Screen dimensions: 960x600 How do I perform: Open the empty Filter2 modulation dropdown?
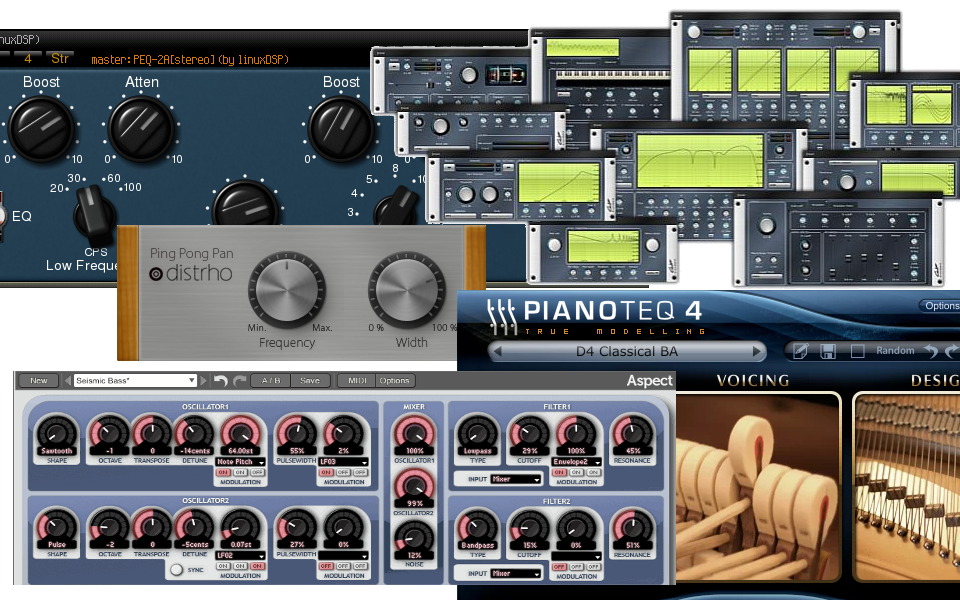tap(576, 556)
